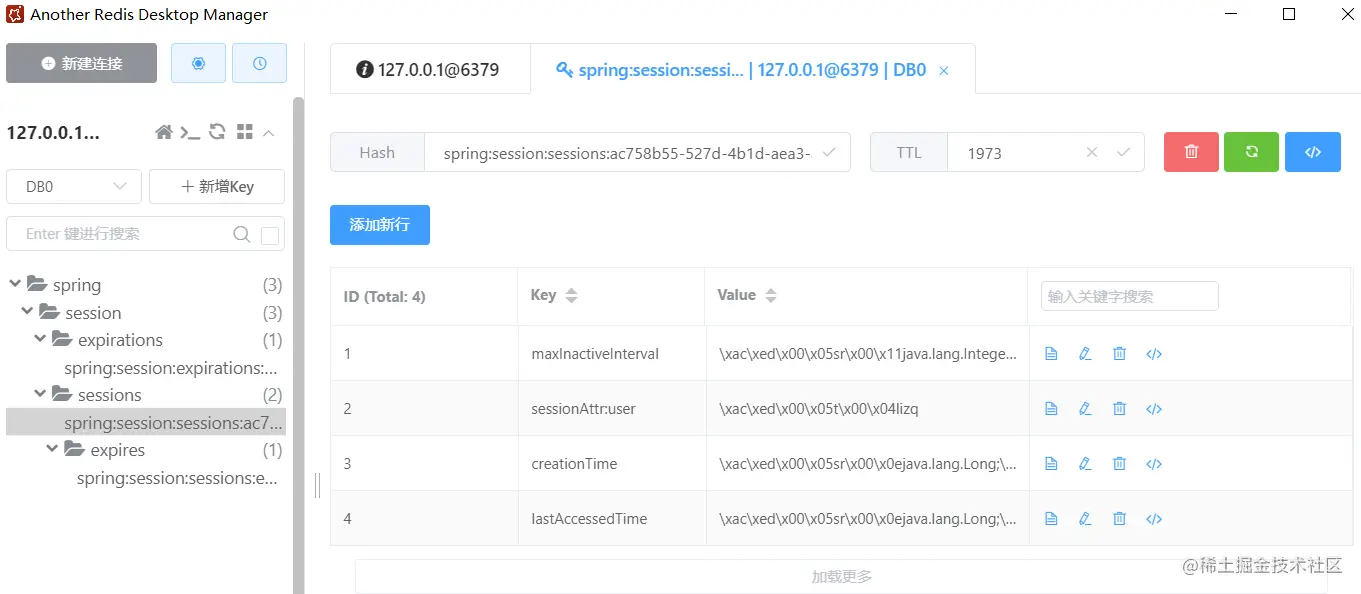
Task: Dump command for maxInactiveInterval row
Action: point(1154,354)
